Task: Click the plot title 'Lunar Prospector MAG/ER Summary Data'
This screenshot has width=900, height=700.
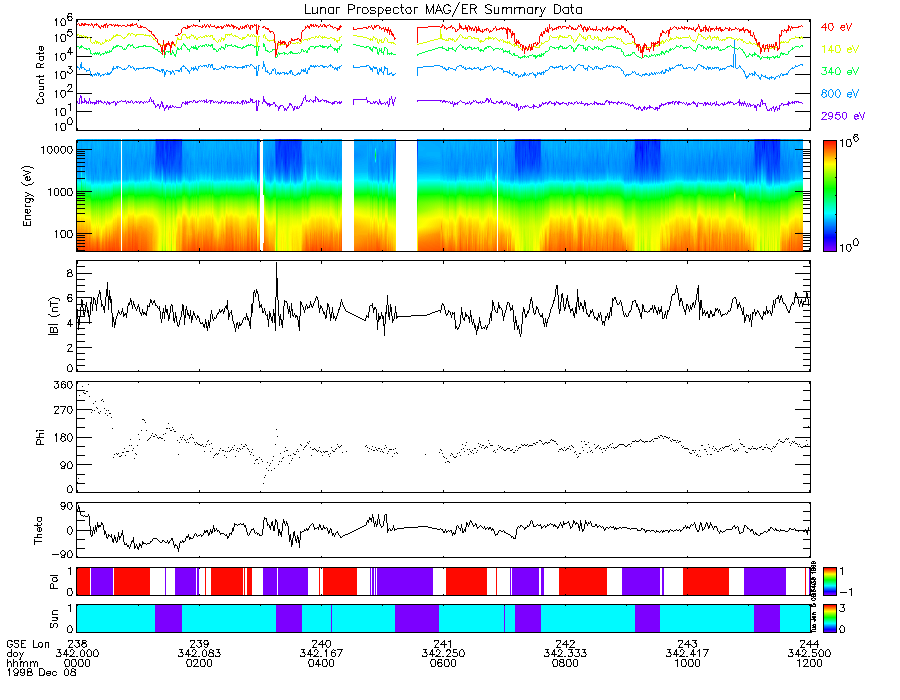Action: pos(443,10)
